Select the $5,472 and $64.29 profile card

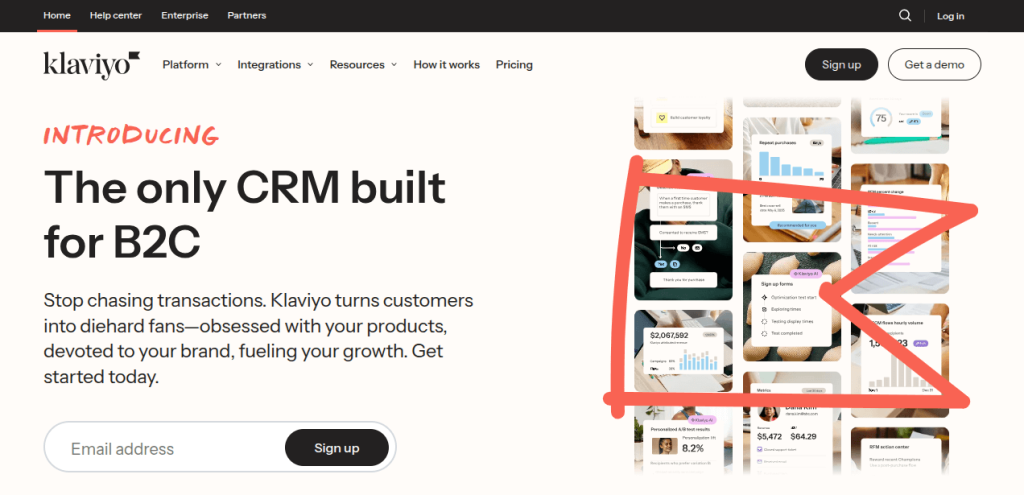coord(792,424)
